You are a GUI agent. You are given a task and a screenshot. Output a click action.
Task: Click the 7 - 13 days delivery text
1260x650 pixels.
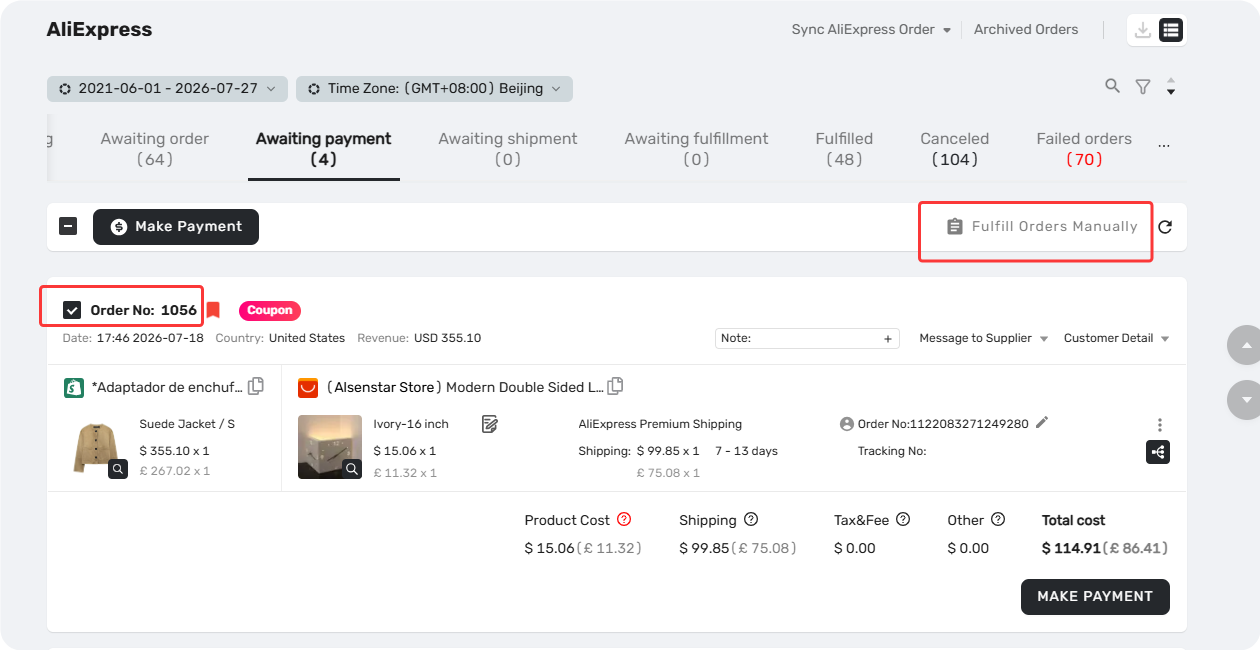(746, 451)
